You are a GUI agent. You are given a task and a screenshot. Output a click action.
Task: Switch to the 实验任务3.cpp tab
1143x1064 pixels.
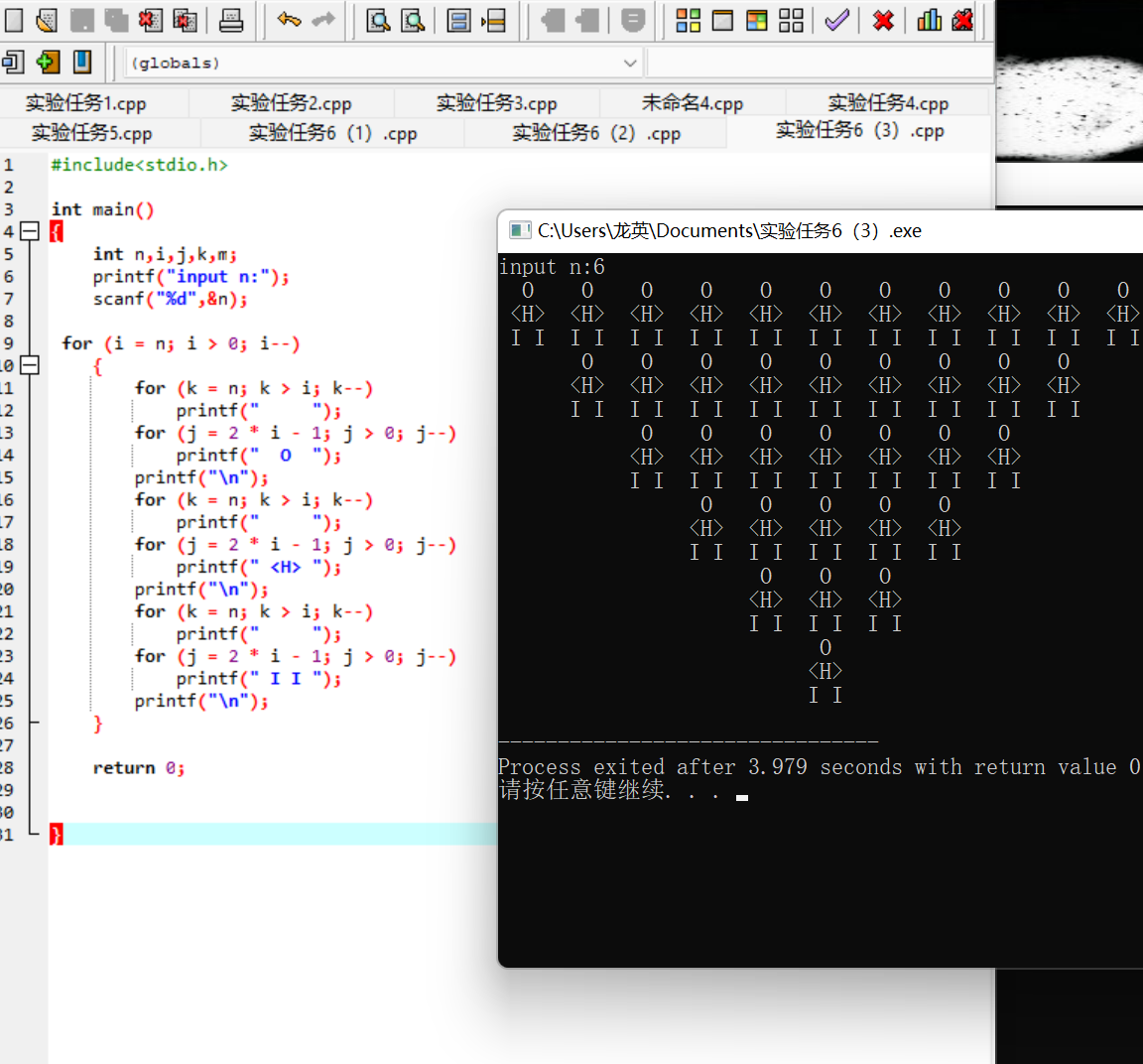tap(497, 103)
